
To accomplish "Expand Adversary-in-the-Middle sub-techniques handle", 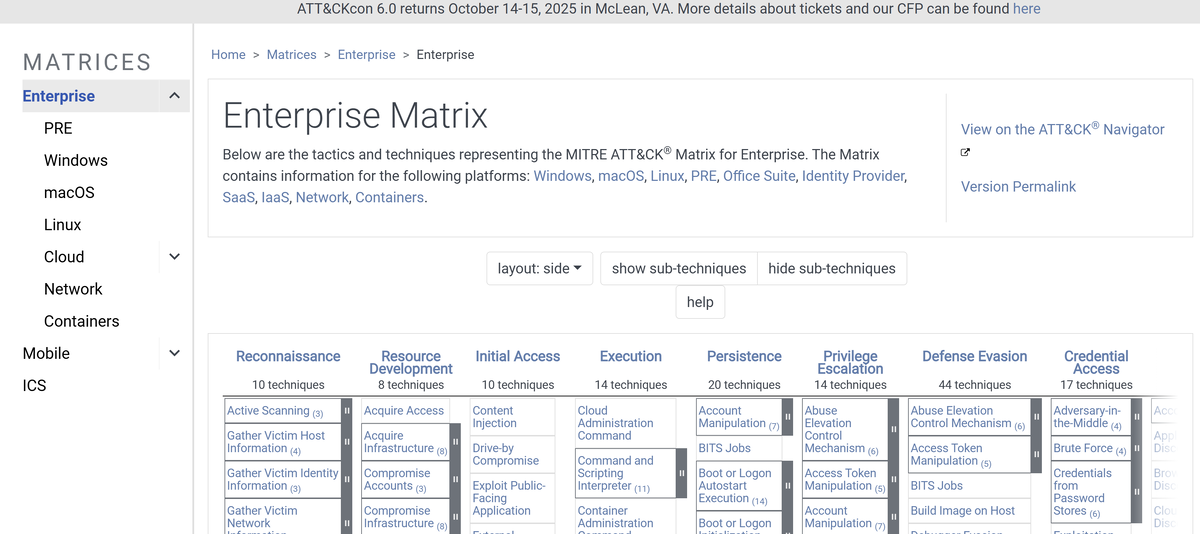I will click(x=1137, y=417).
